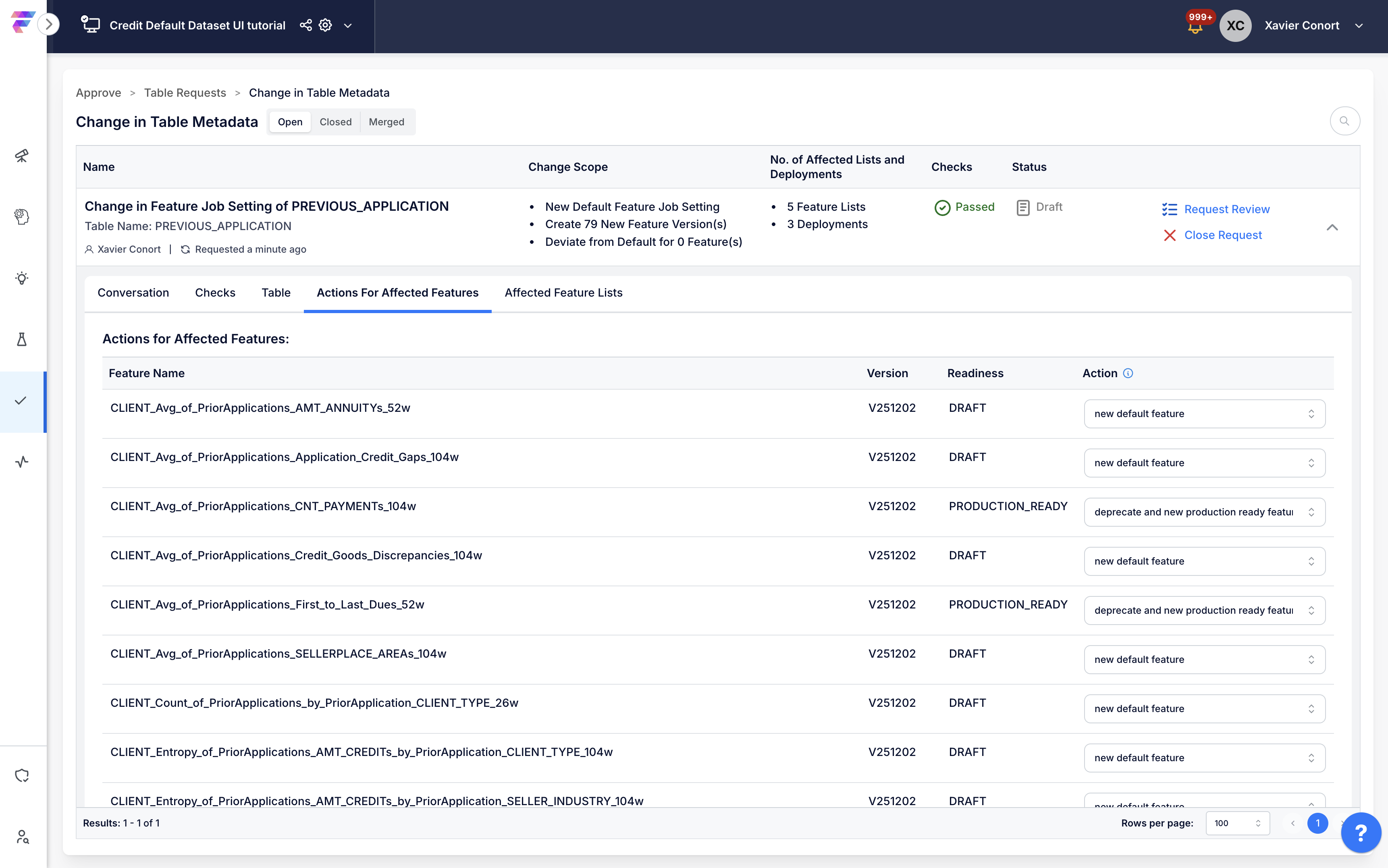Click the search magnifier icon
The image size is (1388, 868).
point(1344,121)
